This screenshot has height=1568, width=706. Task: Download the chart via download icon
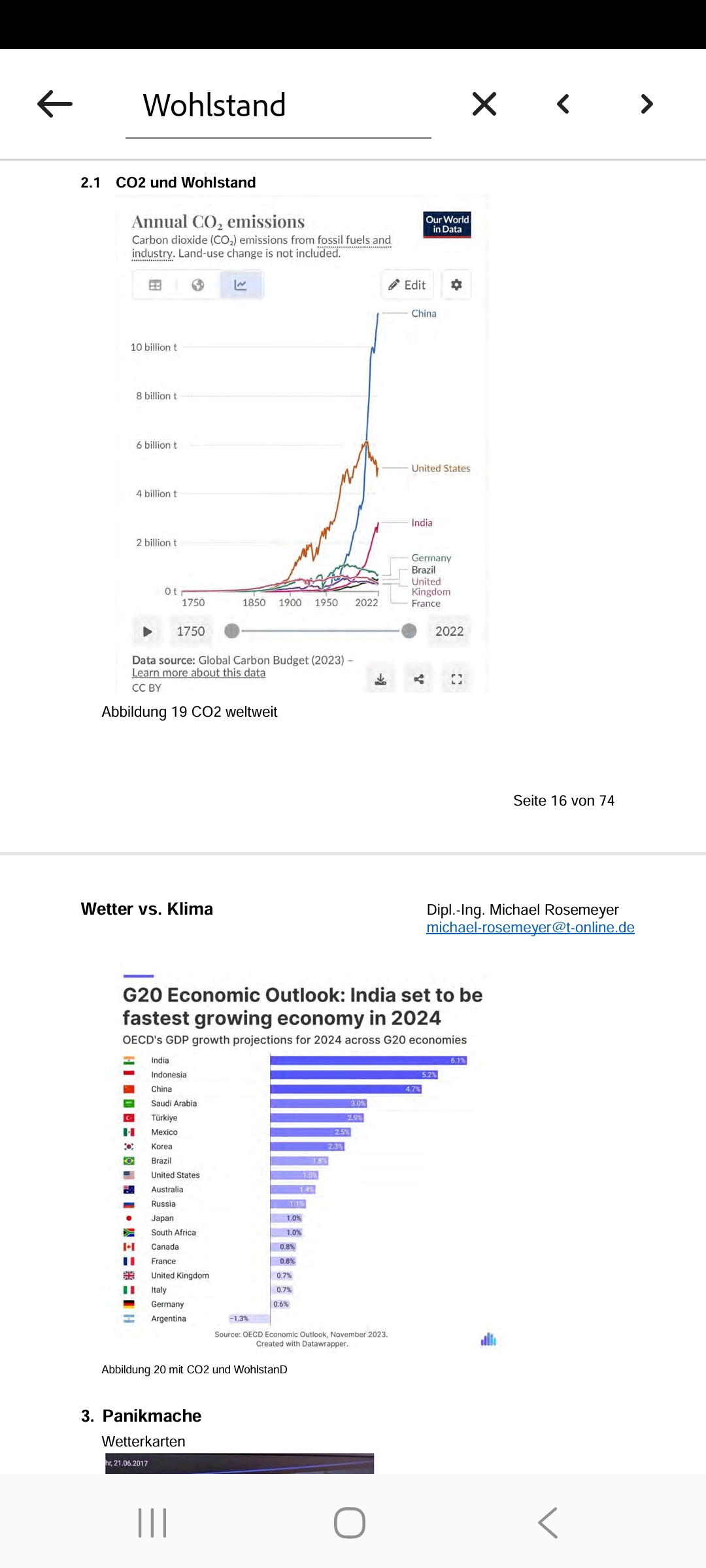[380, 679]
